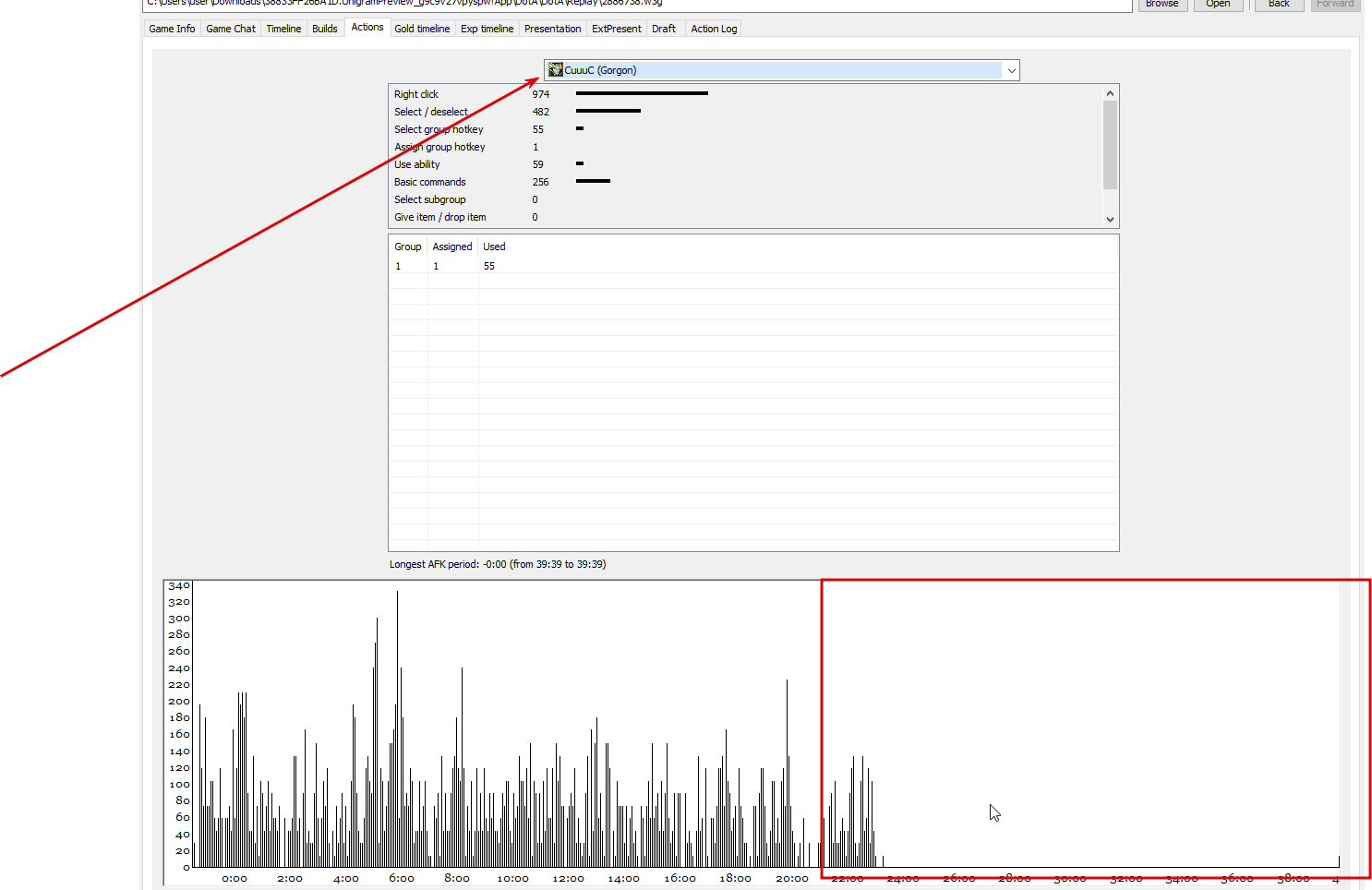Image resolution: width=1372 pixels, height=890 pixels.
Task: Select the Select subgroup row
Action: pos(746,199)
